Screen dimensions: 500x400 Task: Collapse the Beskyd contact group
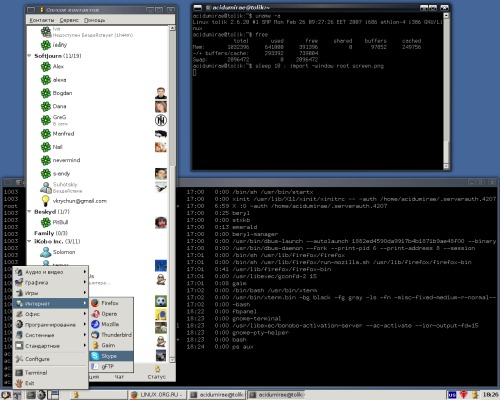pos(29,212)
